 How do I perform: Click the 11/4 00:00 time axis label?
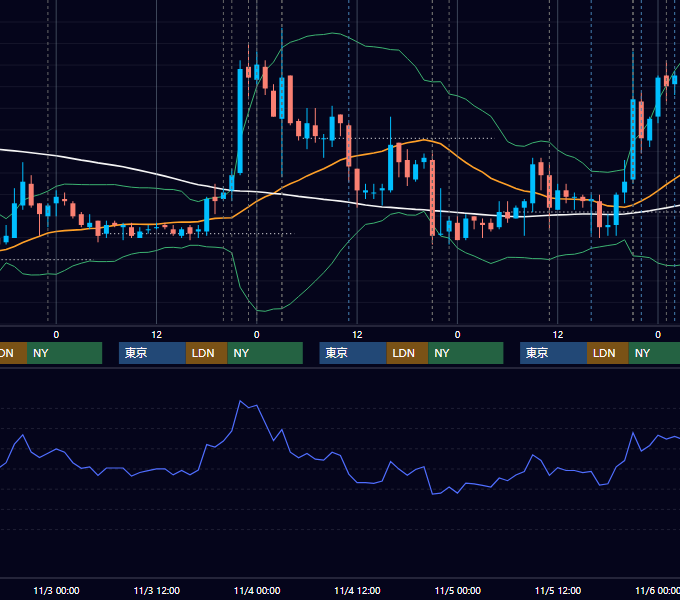(x=257, y=590)
